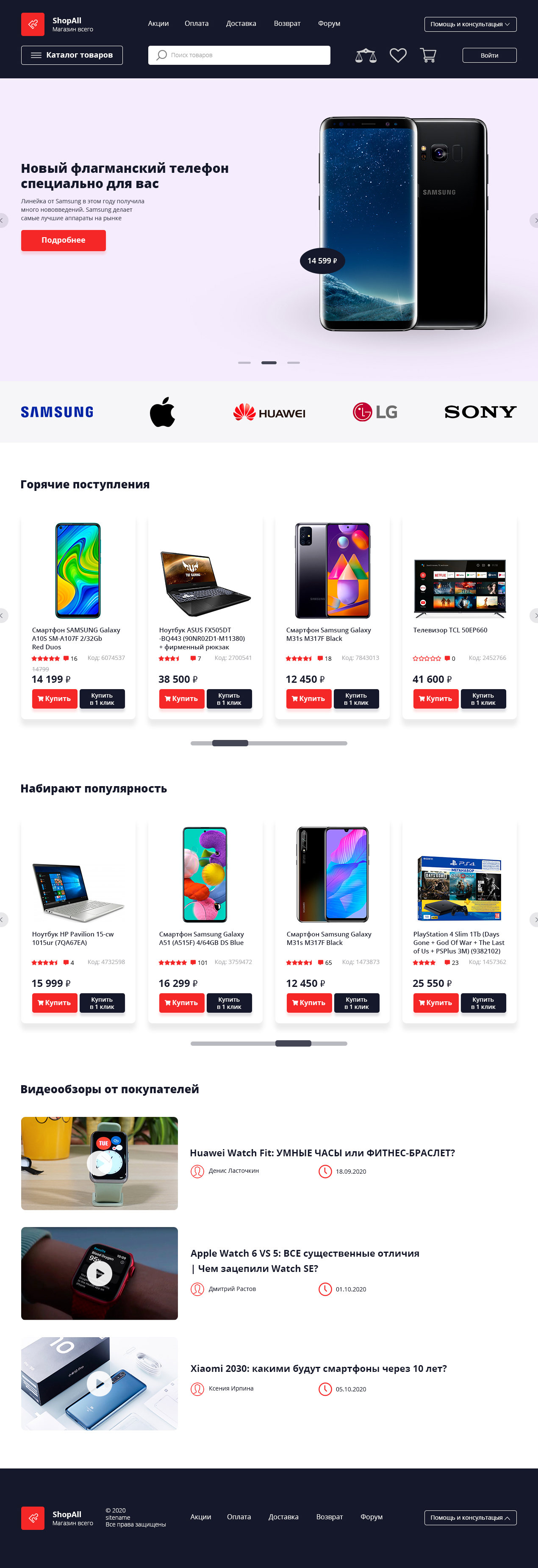Viewport: 538px width, 1568px height.
Task: Click the Поиск товаров search field
Action: (239, 55)
